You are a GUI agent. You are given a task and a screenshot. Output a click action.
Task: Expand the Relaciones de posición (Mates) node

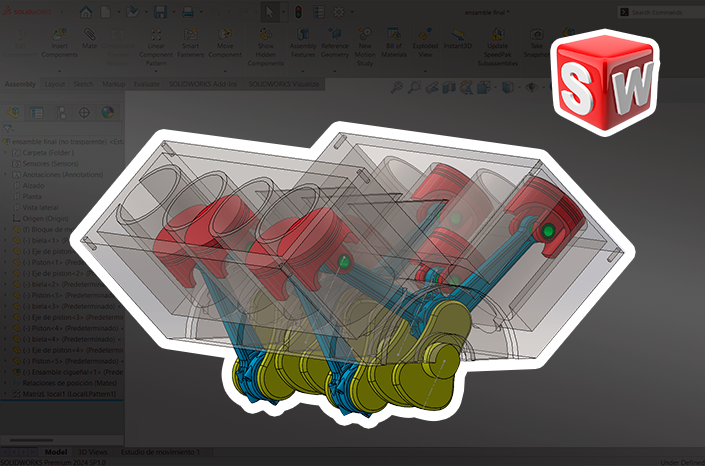(6, 383)
